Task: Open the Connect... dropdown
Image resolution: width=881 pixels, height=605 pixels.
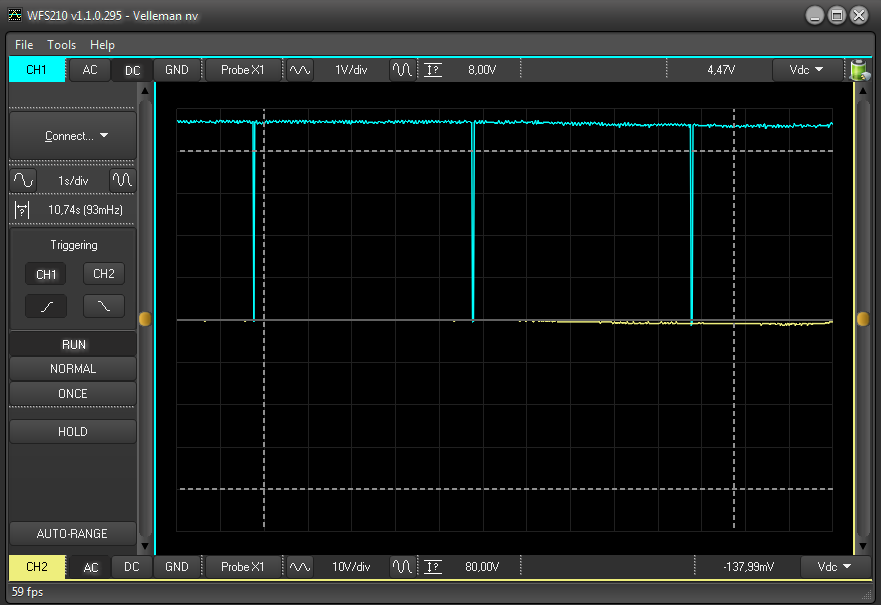Action: [x=73, y=136]
